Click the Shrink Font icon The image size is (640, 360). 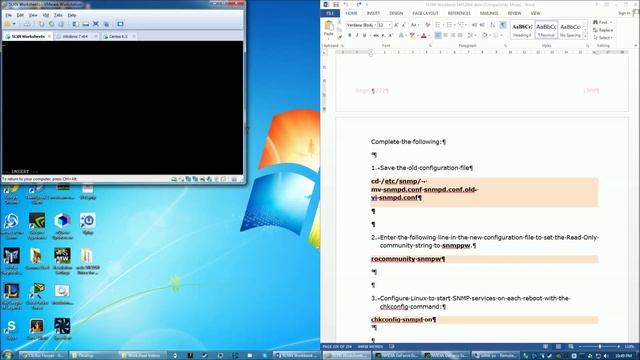tap(404, 25)
